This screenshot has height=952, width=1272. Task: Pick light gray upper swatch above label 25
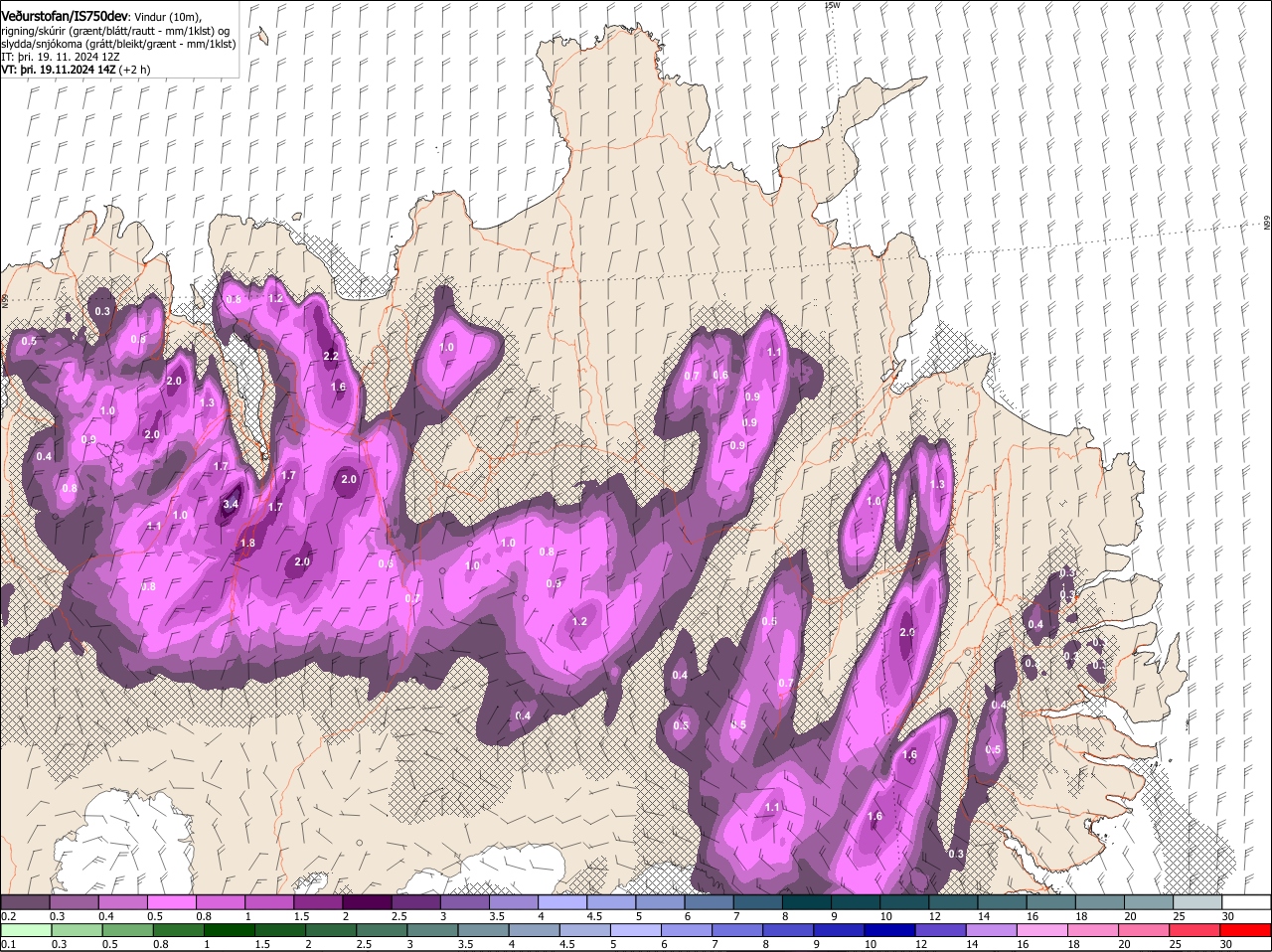(1197, 902)
